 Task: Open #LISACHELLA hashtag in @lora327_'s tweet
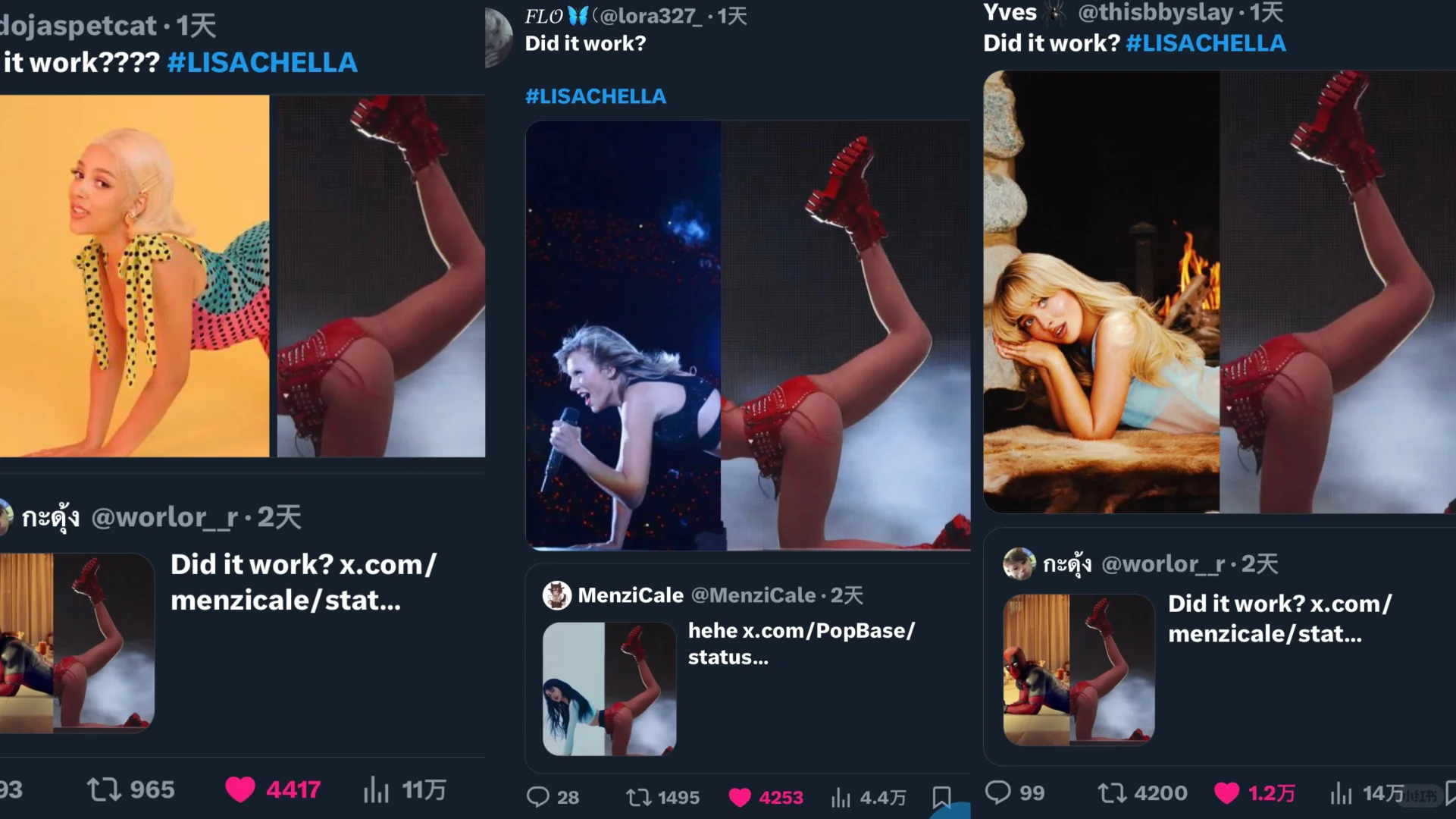click(596, 96)
